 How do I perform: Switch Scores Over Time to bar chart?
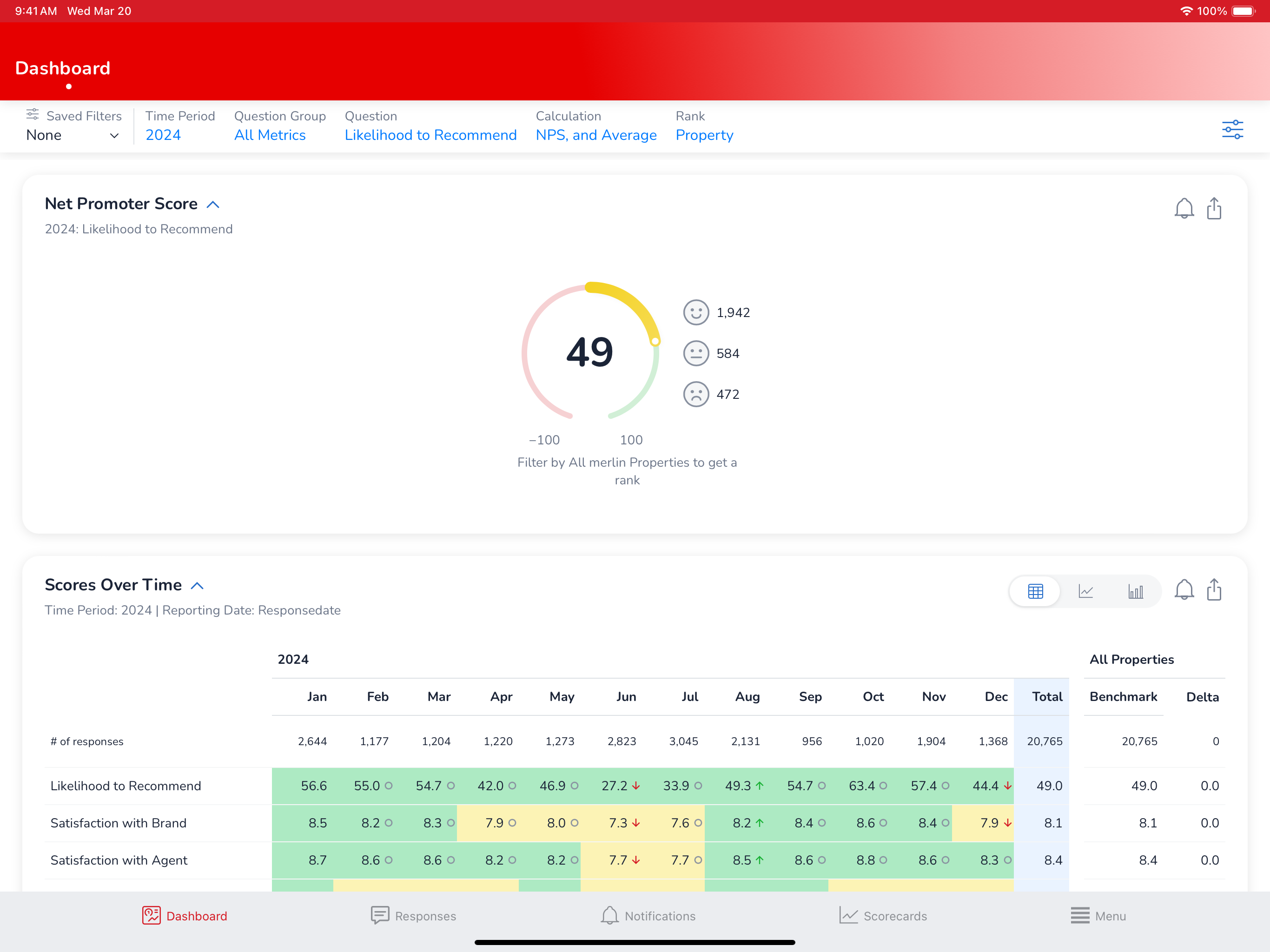pyautogui.click(x=1135, y=591)
